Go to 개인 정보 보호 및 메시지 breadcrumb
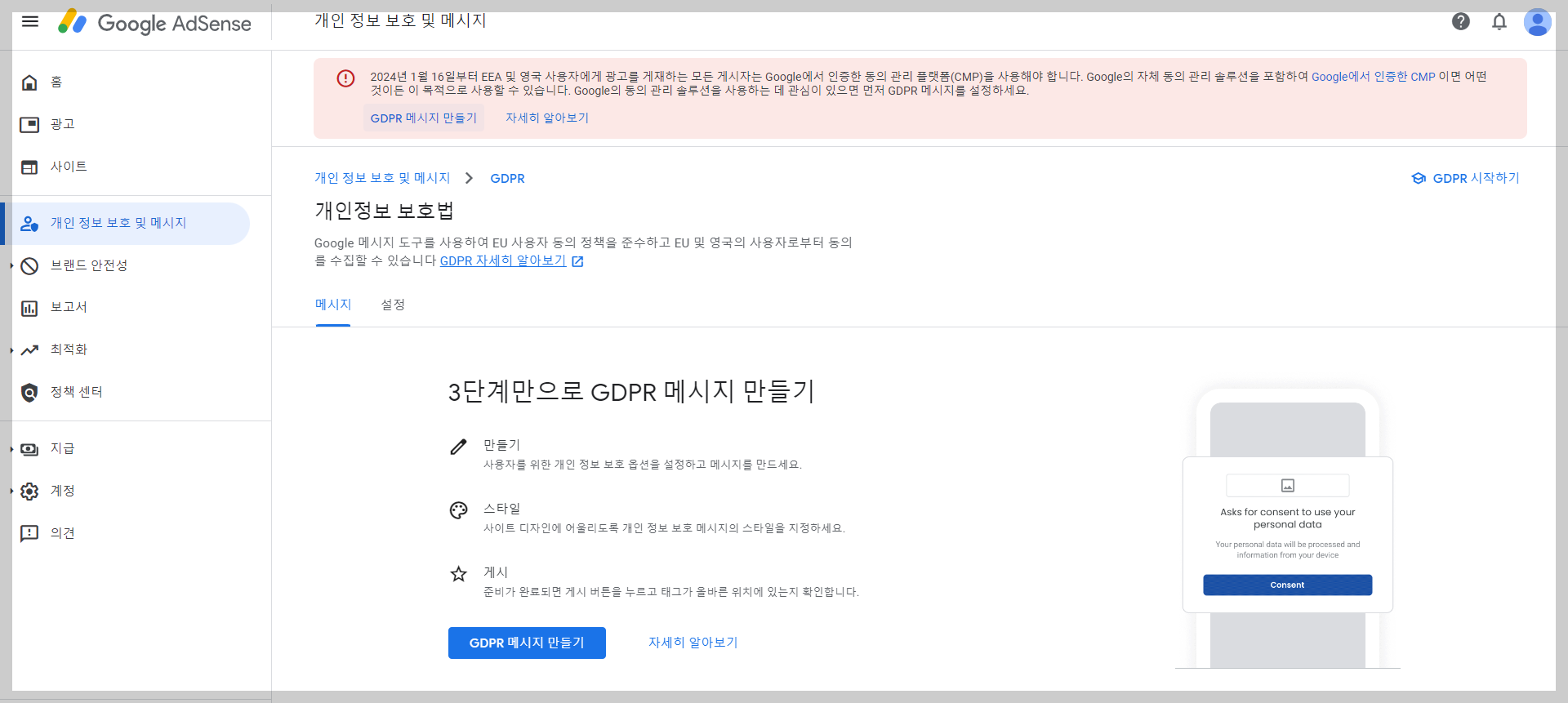This screenshot has width=1568, height=703. (x=382, y=178)
